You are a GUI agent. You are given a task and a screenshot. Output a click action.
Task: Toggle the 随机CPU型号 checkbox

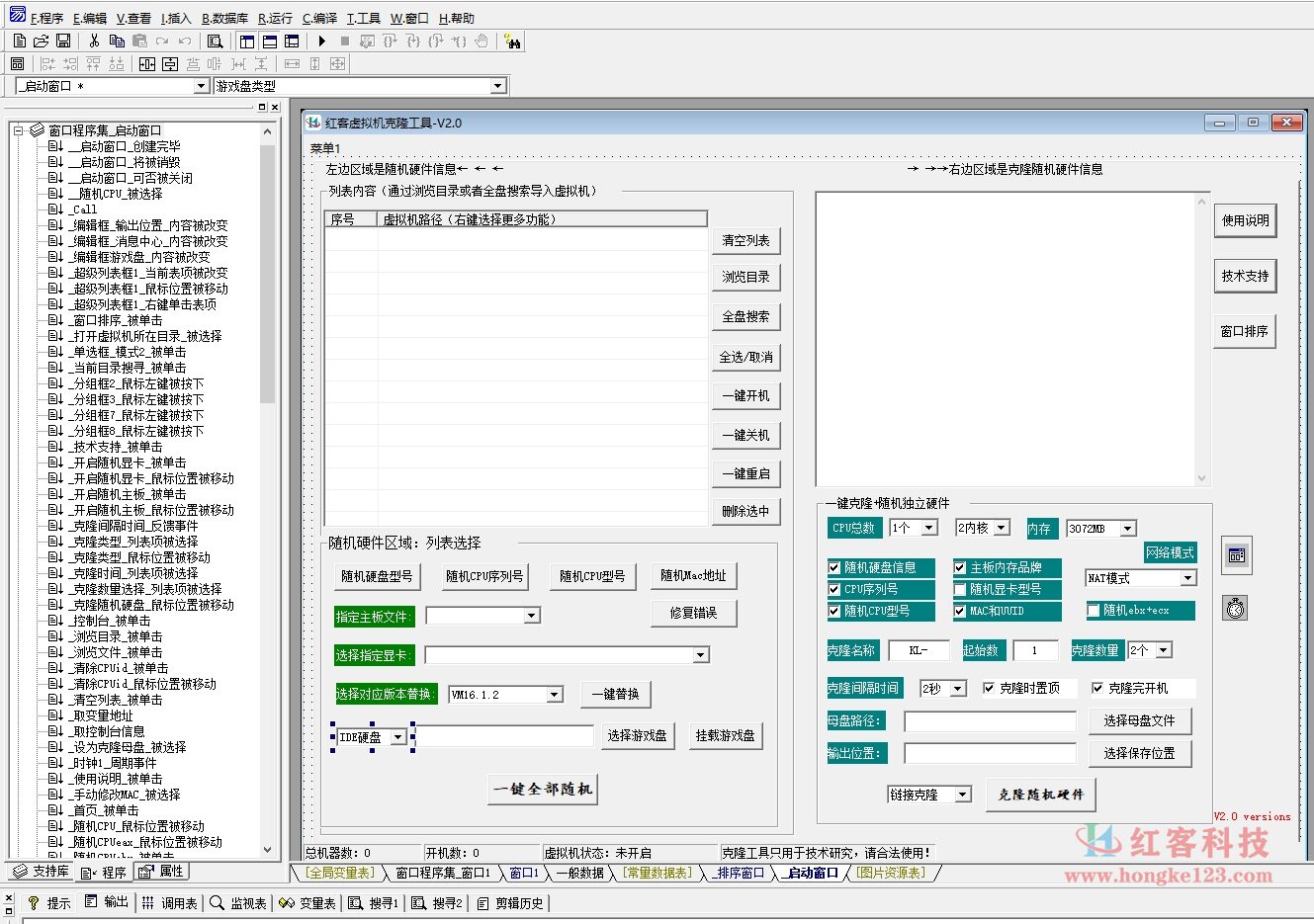834,611
